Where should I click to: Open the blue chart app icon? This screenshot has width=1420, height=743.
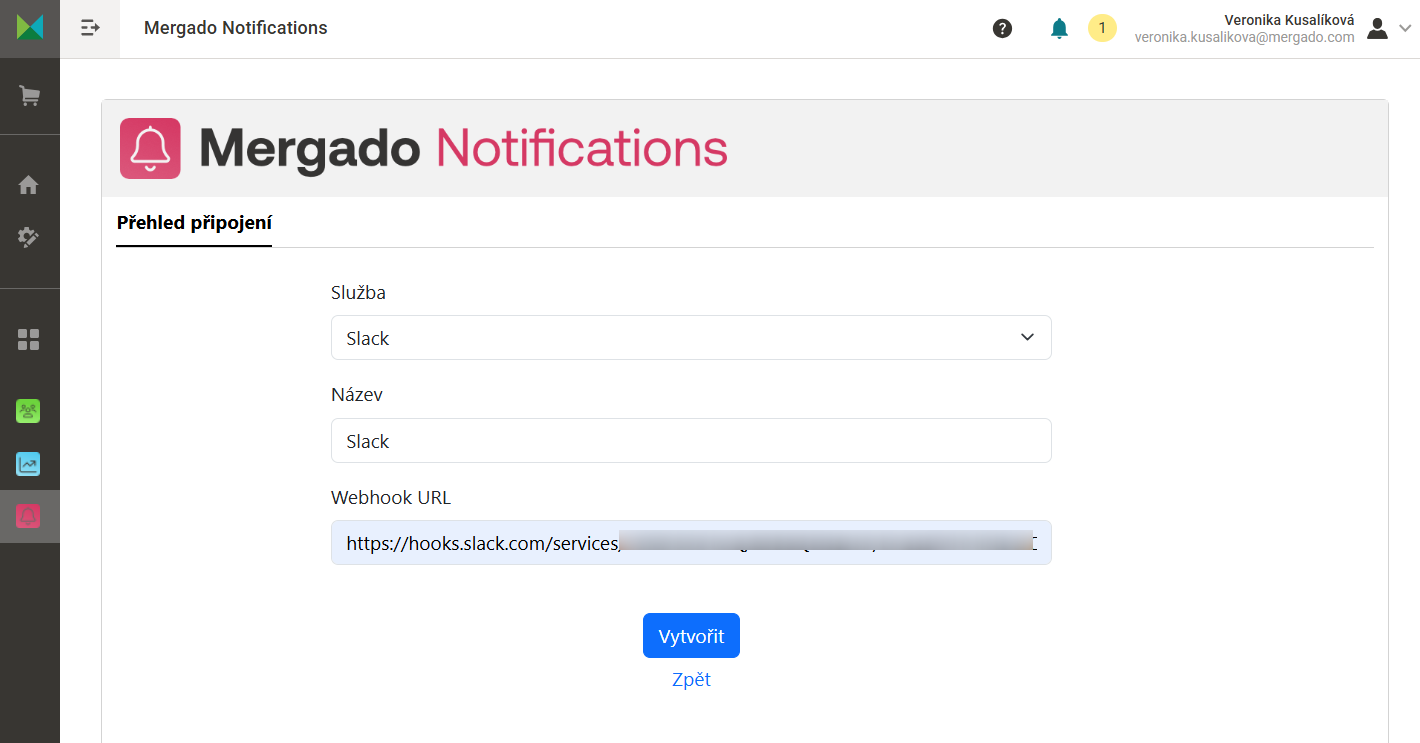pyautogui.click(x=28, y=464)
